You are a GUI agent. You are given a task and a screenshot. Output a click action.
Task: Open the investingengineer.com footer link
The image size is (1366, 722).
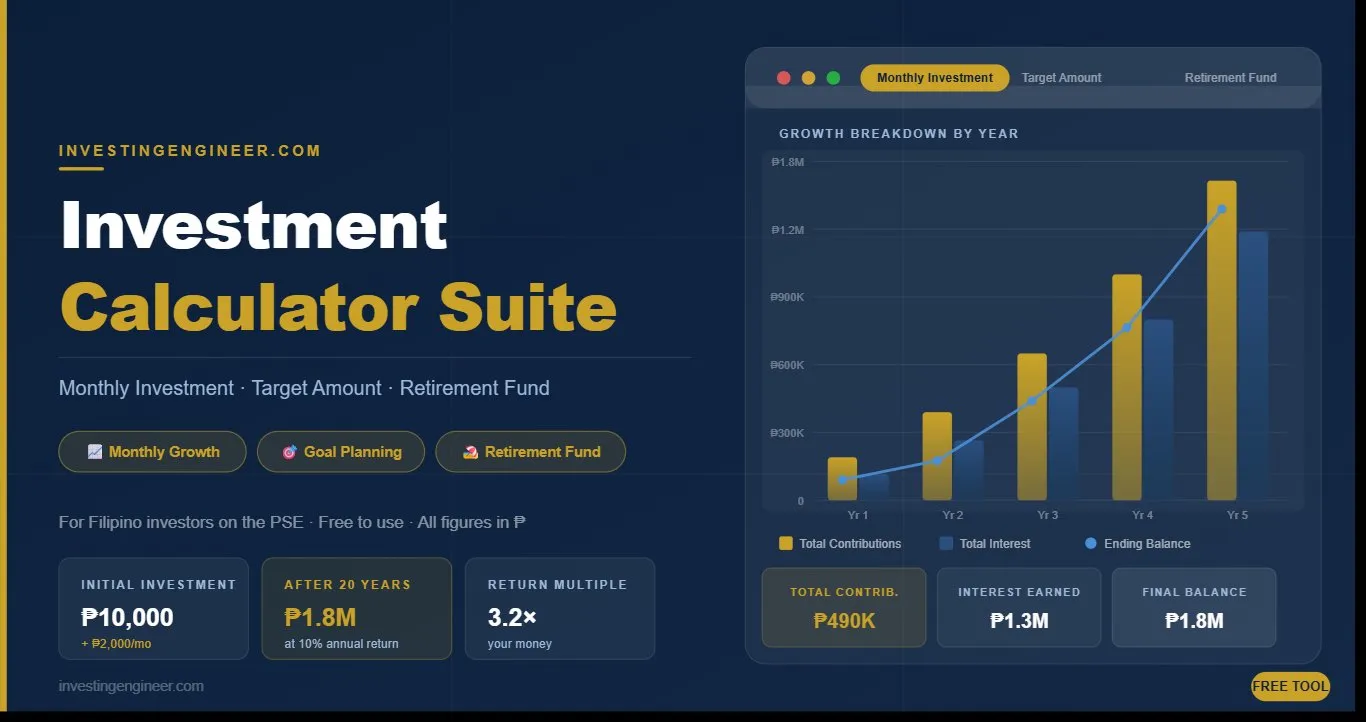pyautogui.click(x=131, y=686)
